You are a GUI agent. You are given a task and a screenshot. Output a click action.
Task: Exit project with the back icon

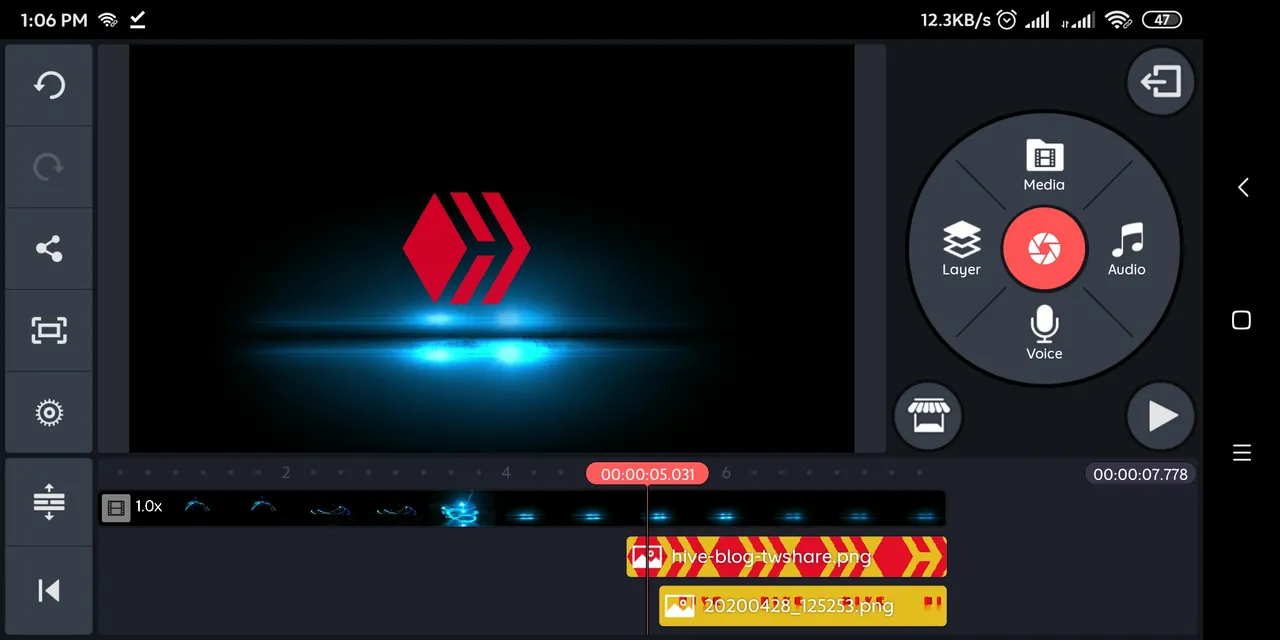[1161, 81]
